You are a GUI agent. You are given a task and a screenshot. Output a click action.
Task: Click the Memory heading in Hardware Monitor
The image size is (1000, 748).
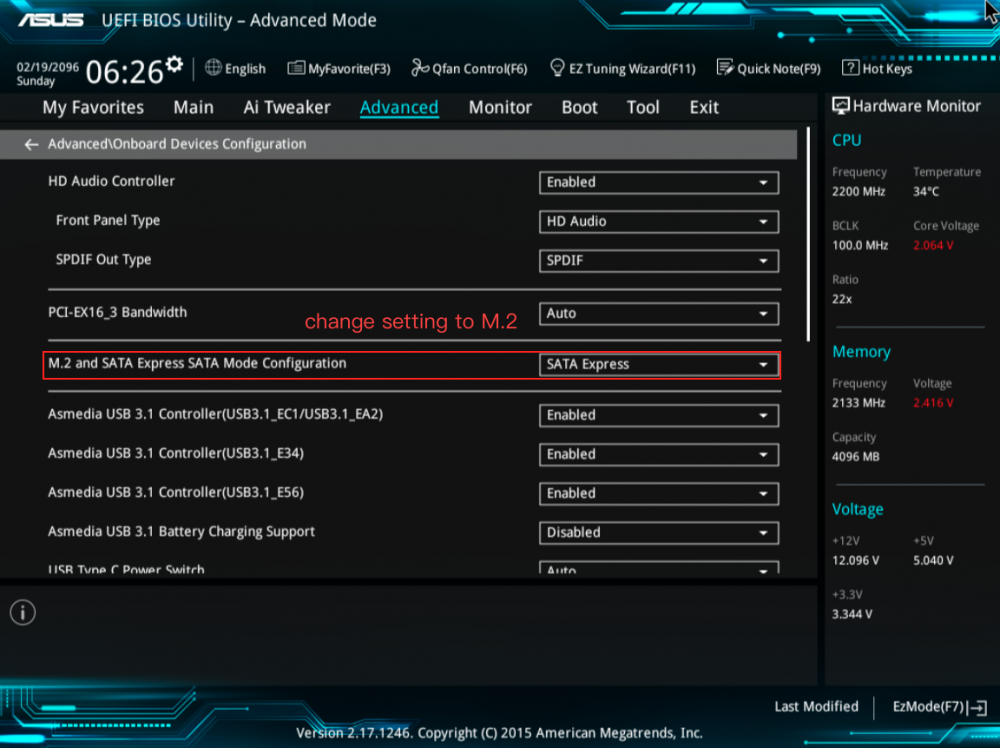pyautogui.click(x=861, y=352)
